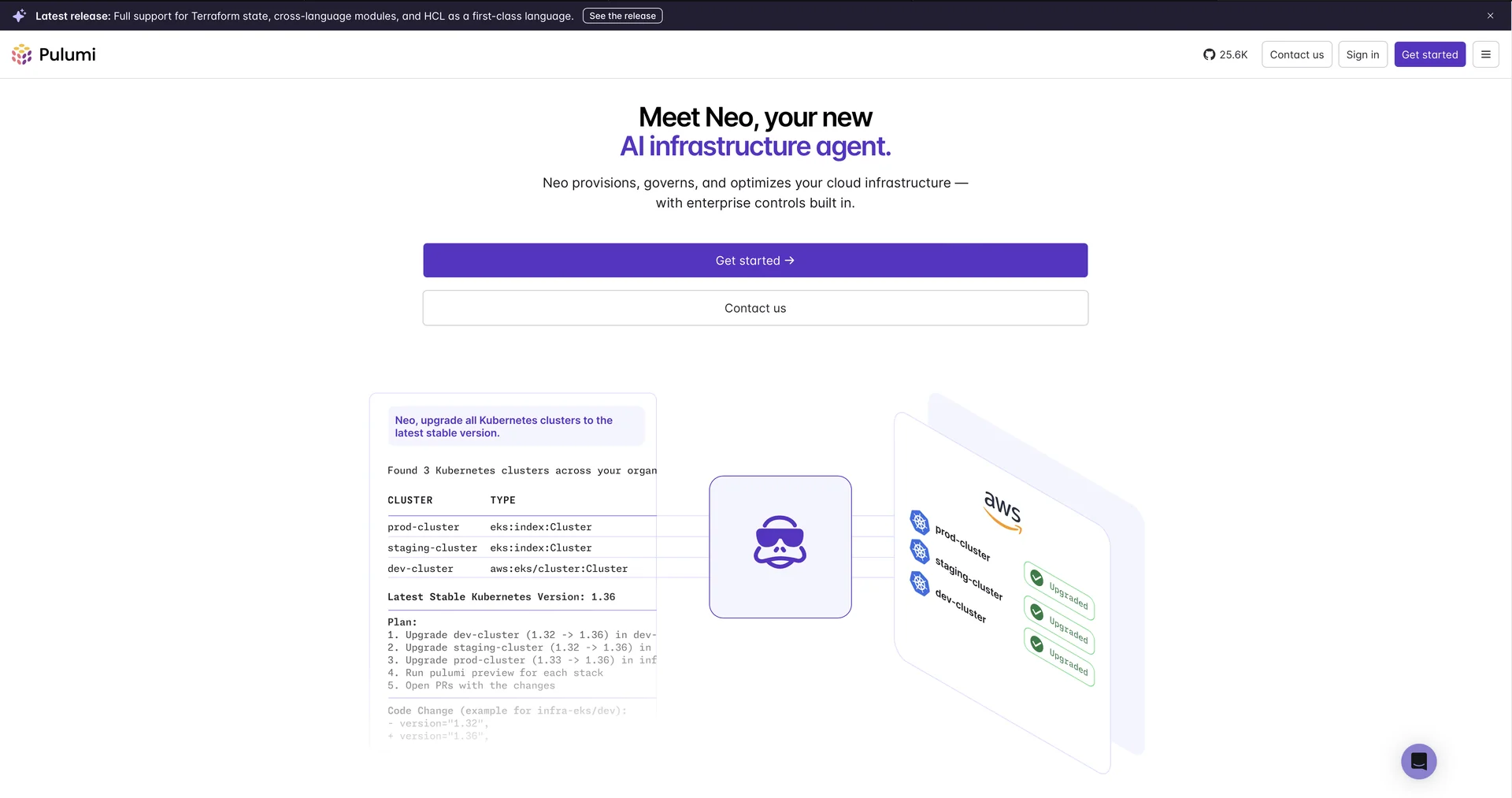The image size is (1512, 798).
Task: Click plan step 1, Upgrade dev-cluster
Action: (x=522, y=635)
